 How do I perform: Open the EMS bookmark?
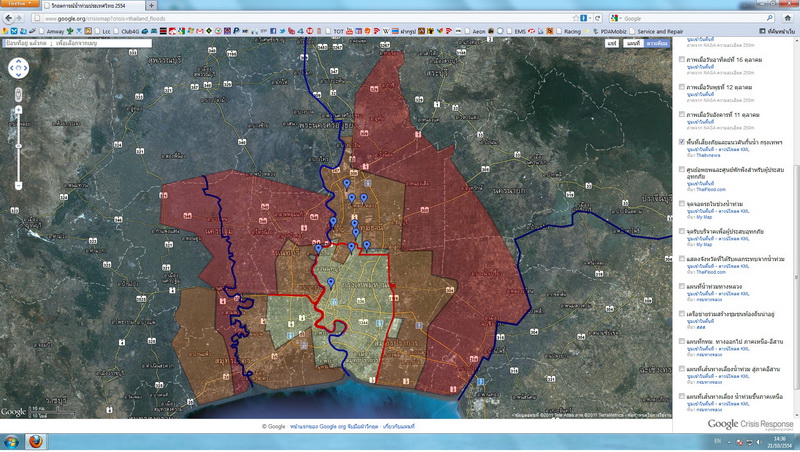coord(516,31)
